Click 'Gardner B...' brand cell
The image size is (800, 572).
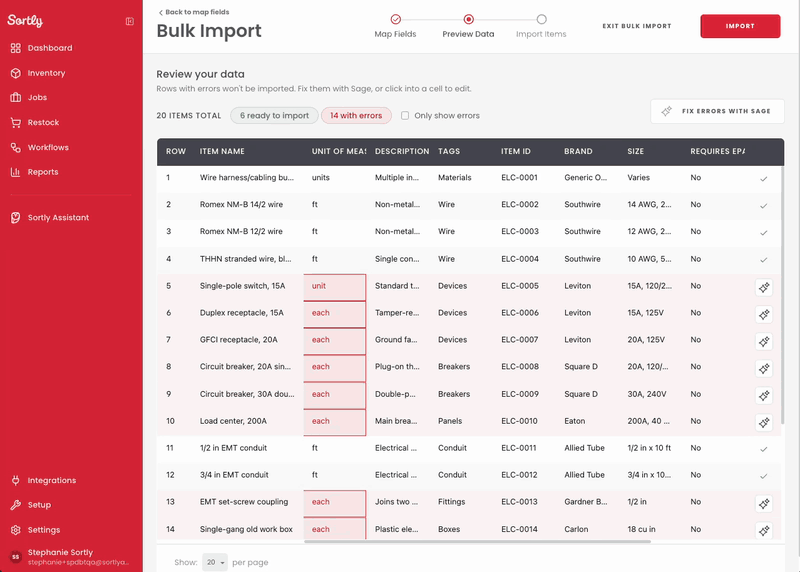pos(586,502)
